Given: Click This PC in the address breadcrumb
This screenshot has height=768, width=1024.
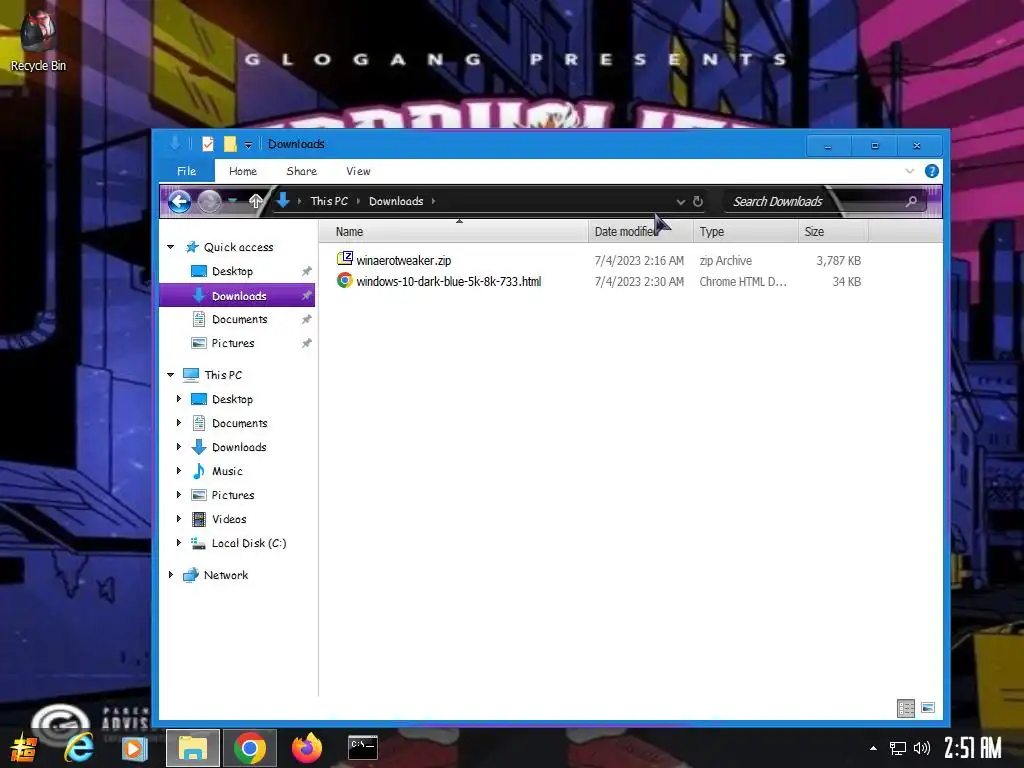Looking at the screenshot, I should (x=329, y=201).
